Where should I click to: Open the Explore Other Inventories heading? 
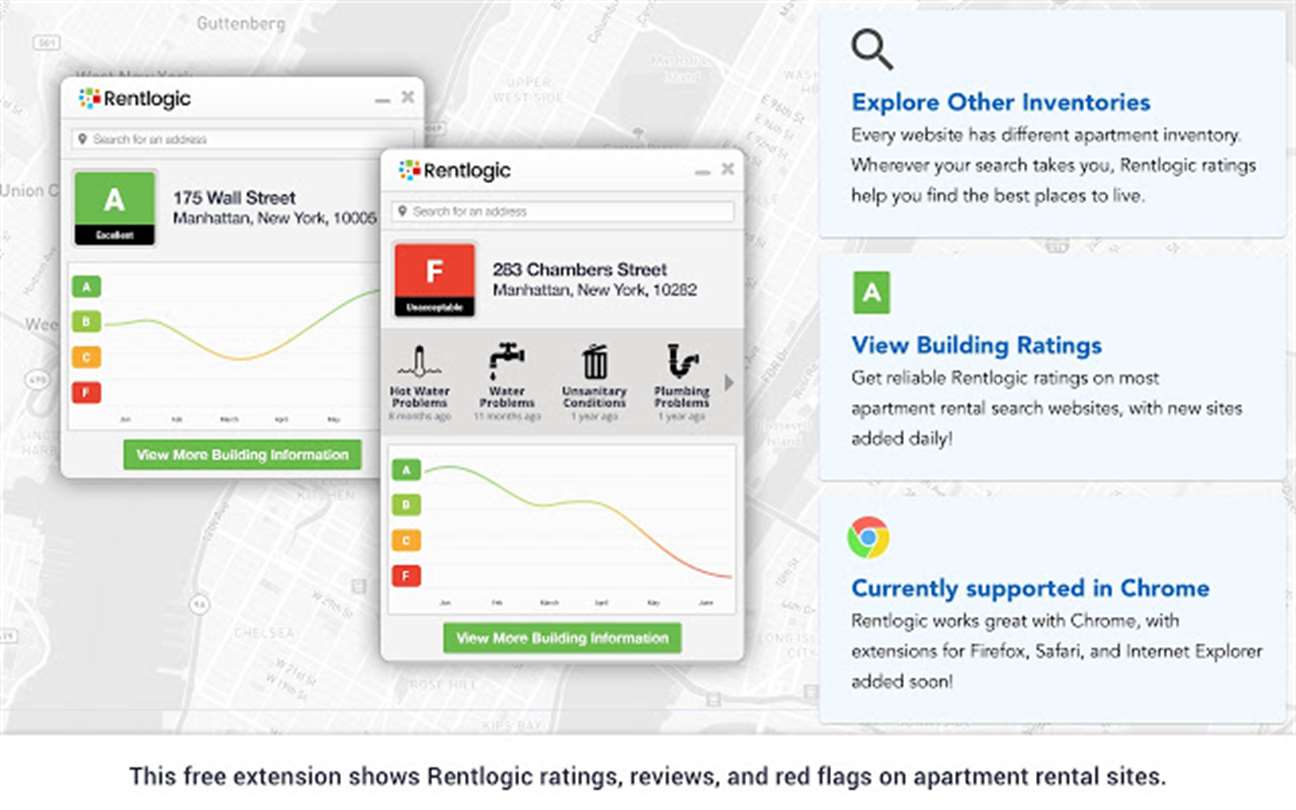point(1001,102)
